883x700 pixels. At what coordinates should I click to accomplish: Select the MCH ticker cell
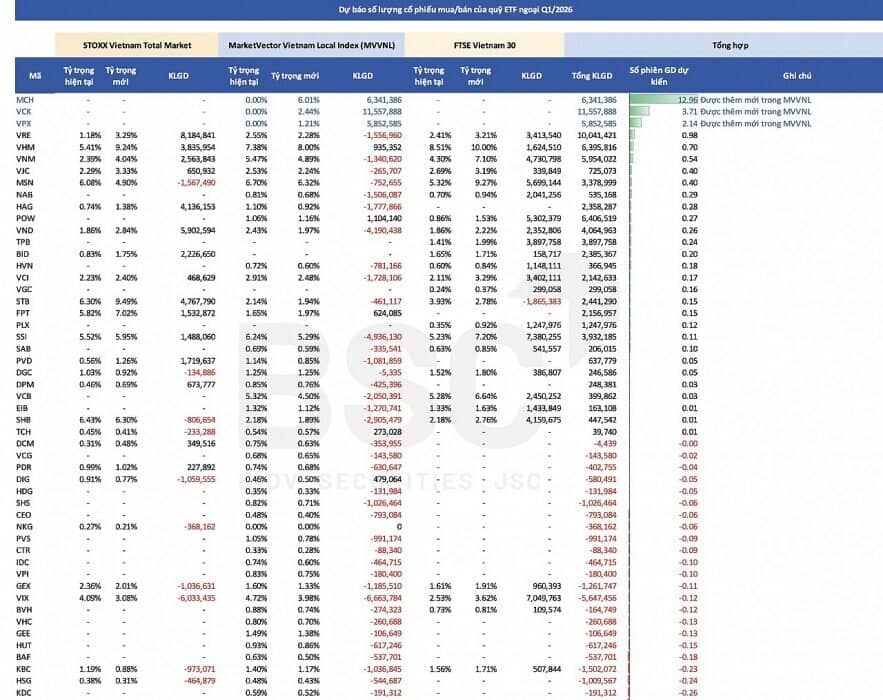(x=25, y=100)
